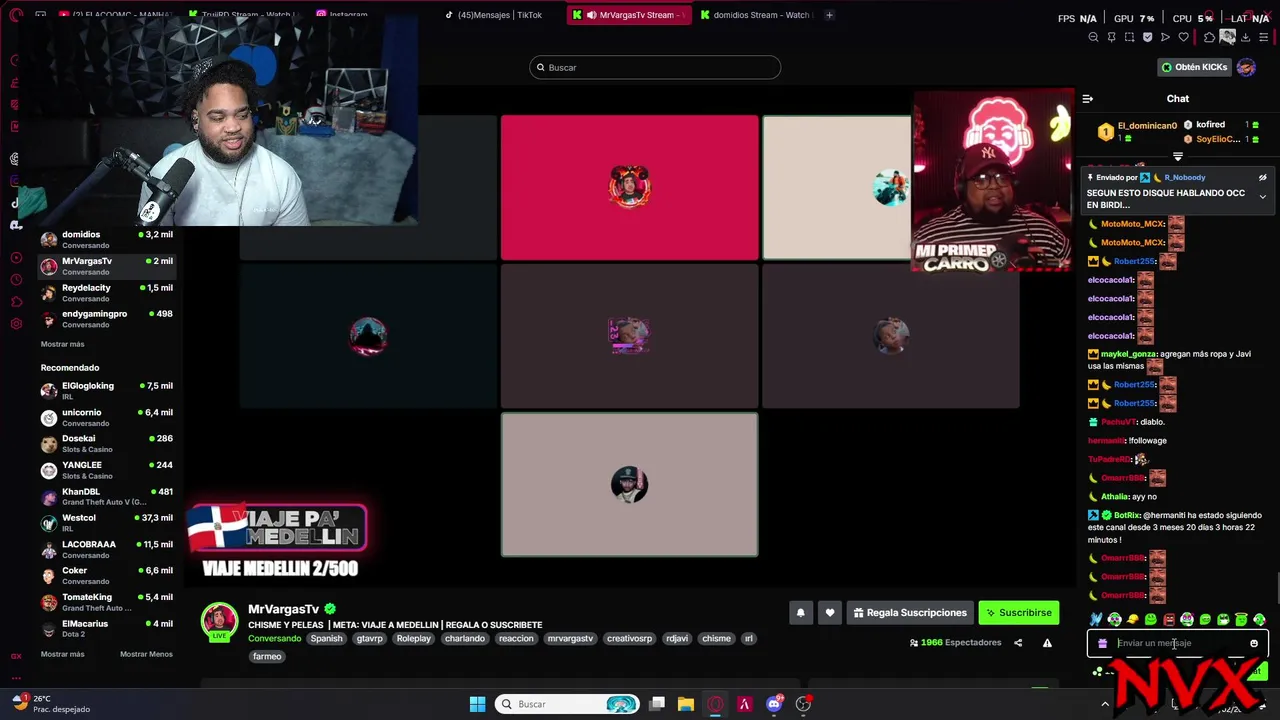Open Reydelacity channel in sidebar
This screenshot has height=720, width=1280.
click(x=106, y=292)
